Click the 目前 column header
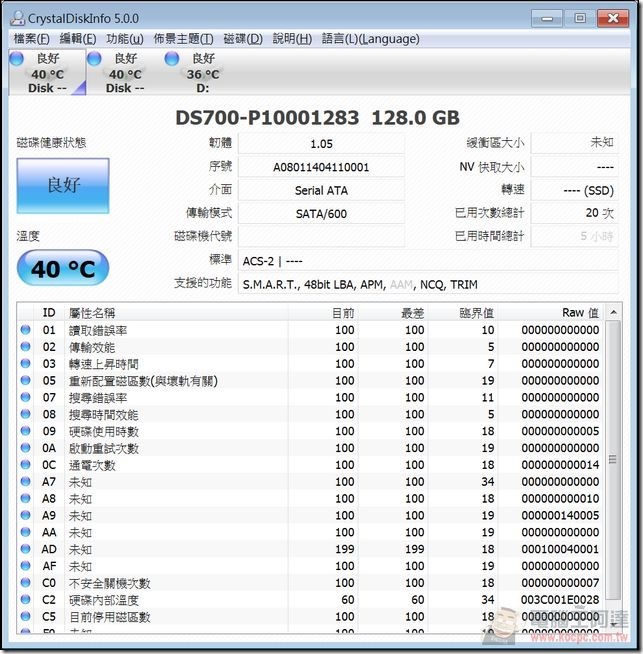Image resolution: width=643 pixels, height=654 pixels. [323, 312]
